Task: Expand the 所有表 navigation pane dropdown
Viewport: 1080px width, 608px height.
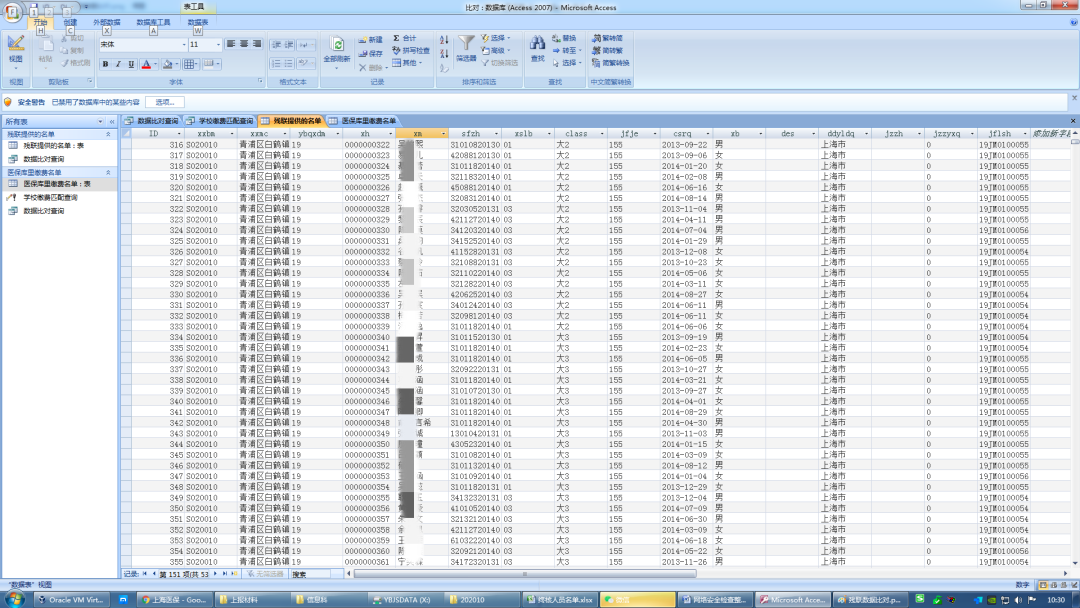Action: 100,121
